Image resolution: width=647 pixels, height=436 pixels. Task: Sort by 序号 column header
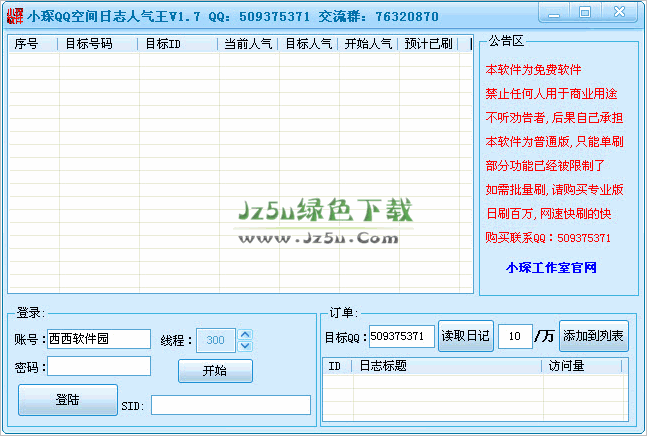[33, 44]
